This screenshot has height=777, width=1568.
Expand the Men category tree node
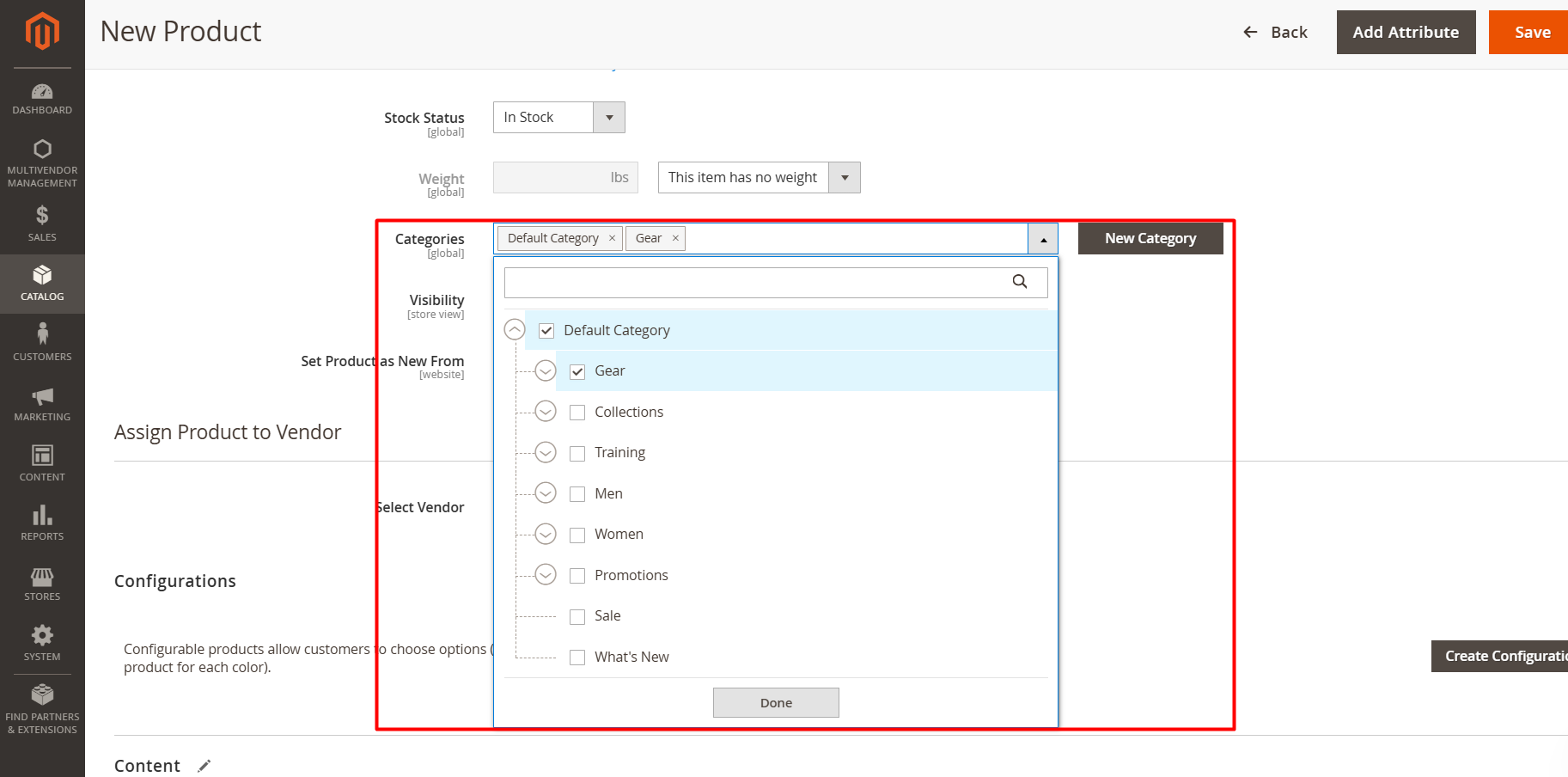546,493
